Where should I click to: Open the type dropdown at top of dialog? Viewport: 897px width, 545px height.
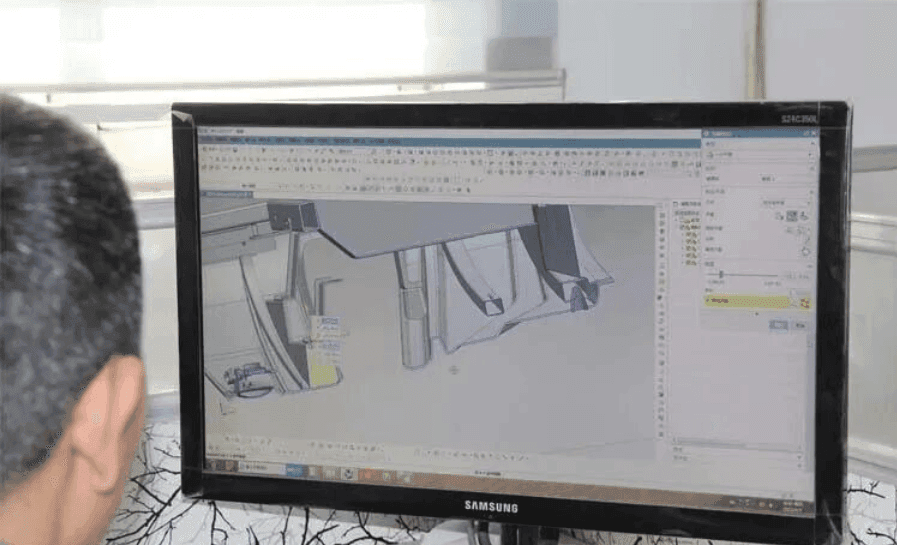[x=758, y=156]
